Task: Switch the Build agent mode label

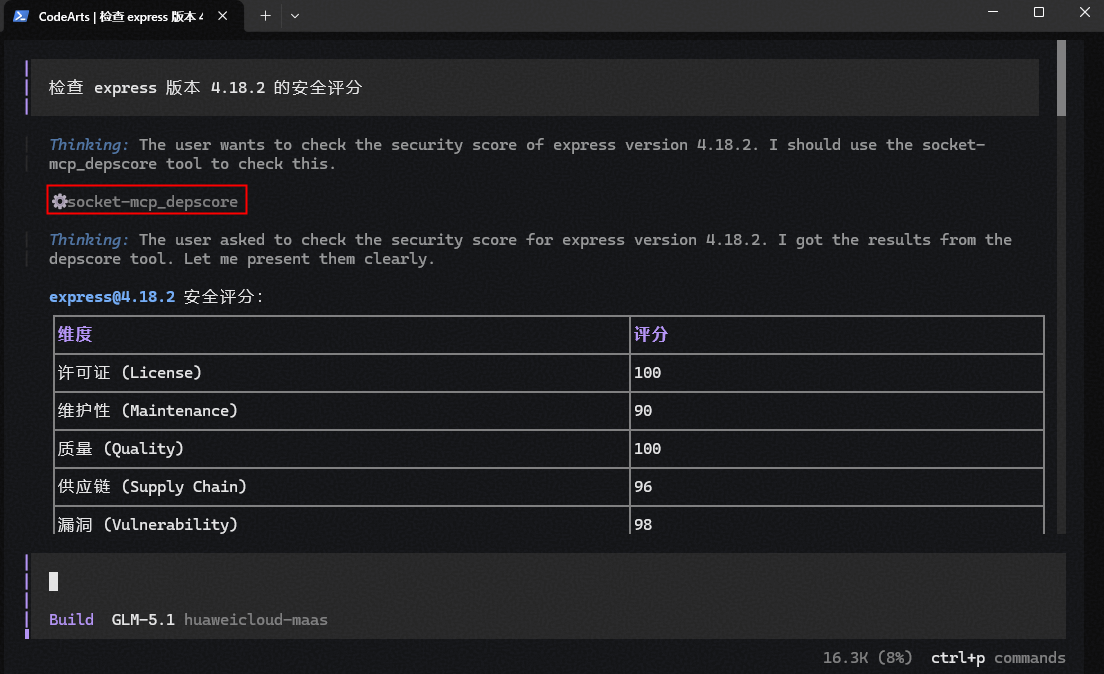Action: [x=71, y=620]
